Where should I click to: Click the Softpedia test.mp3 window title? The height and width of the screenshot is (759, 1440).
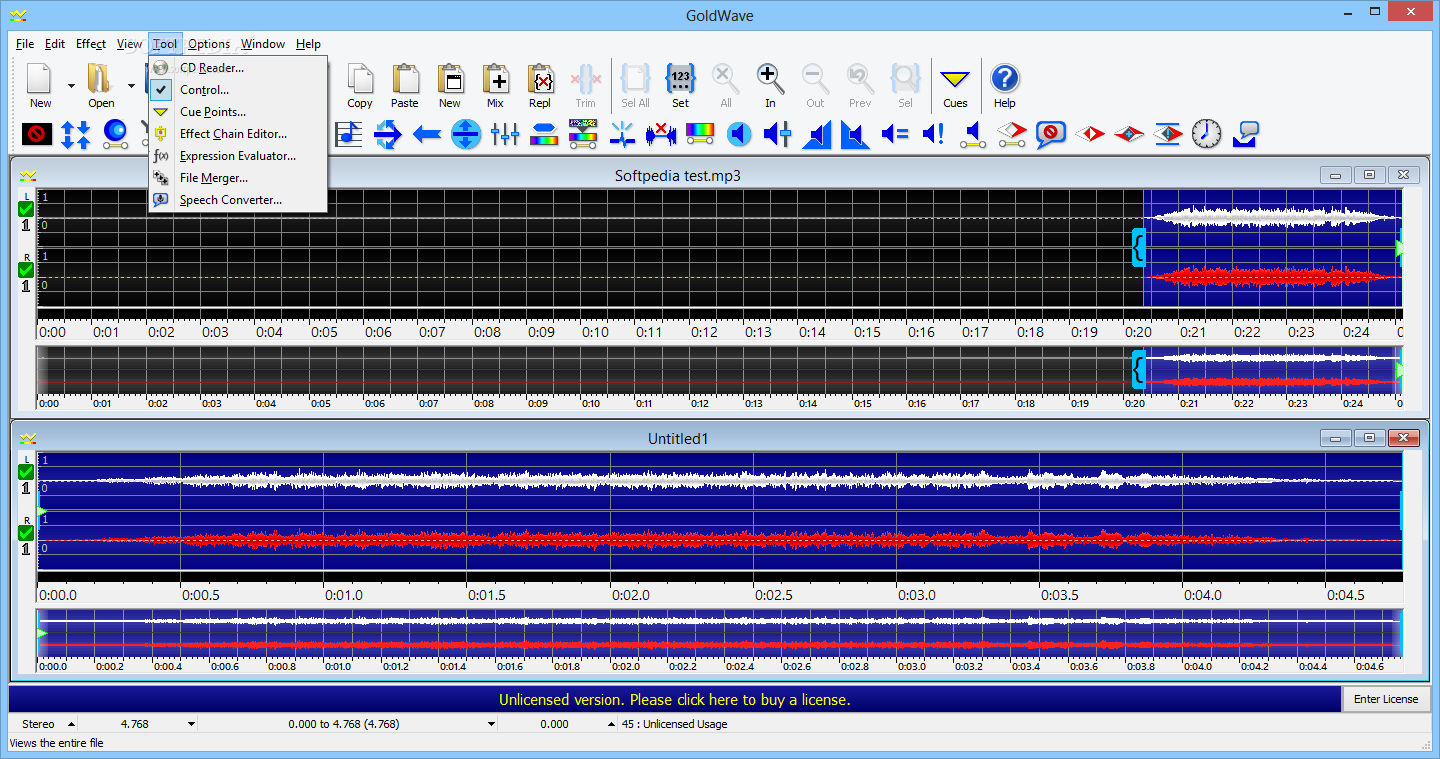(x=678, y=176)
